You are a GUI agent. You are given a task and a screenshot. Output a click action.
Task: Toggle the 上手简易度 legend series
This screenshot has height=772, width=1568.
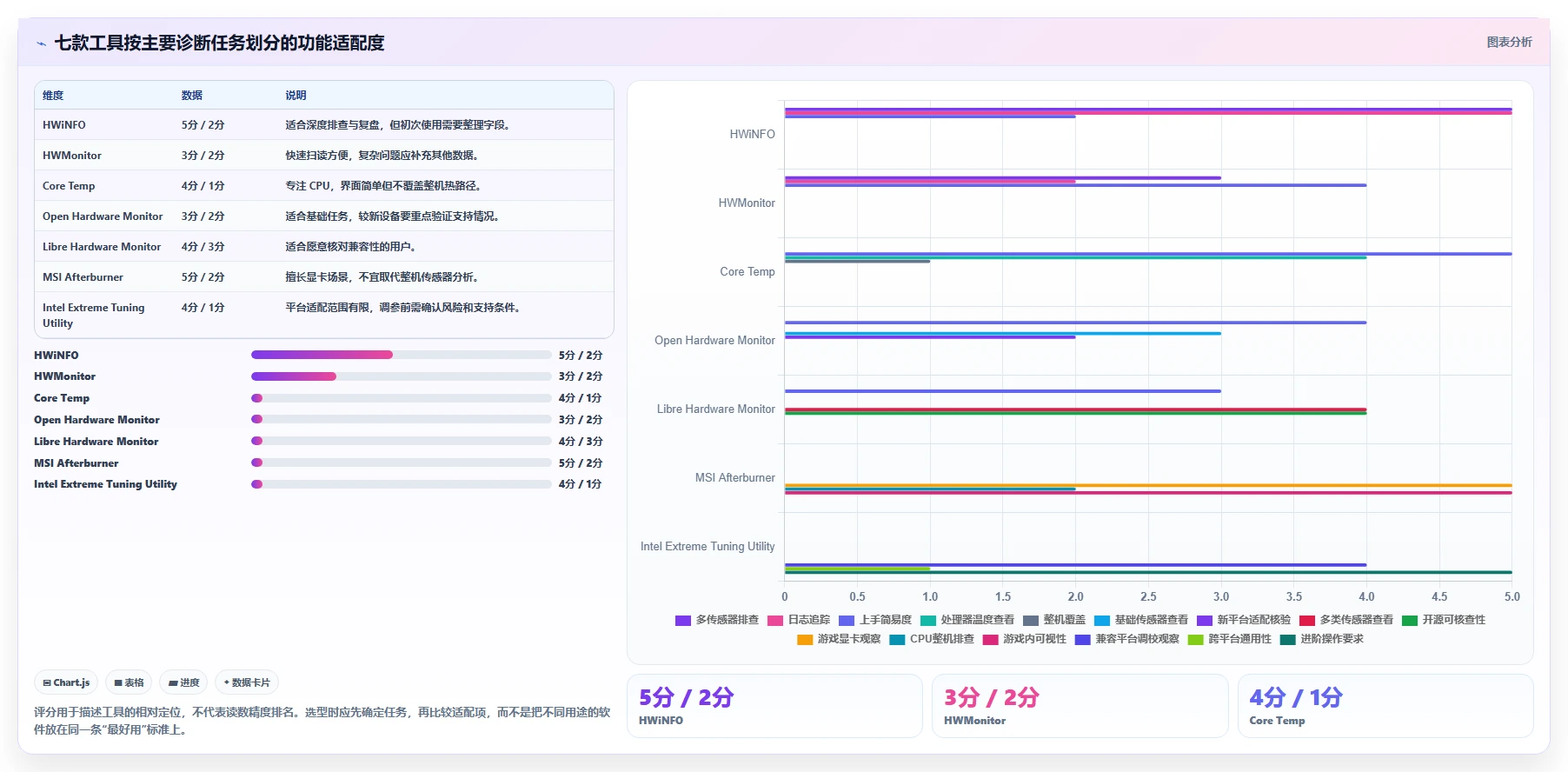875,620
